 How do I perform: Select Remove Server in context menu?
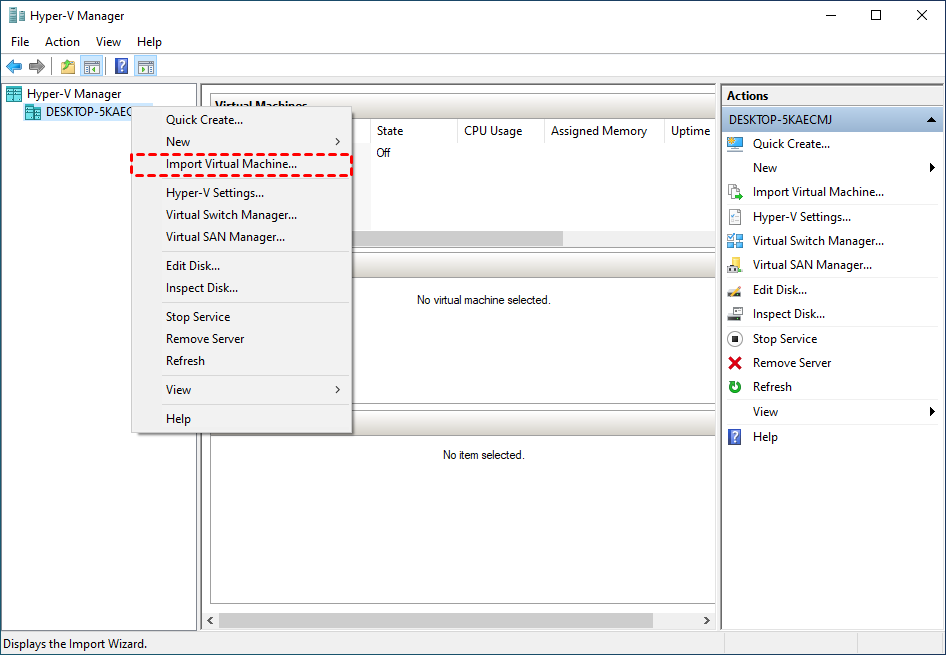241,339
